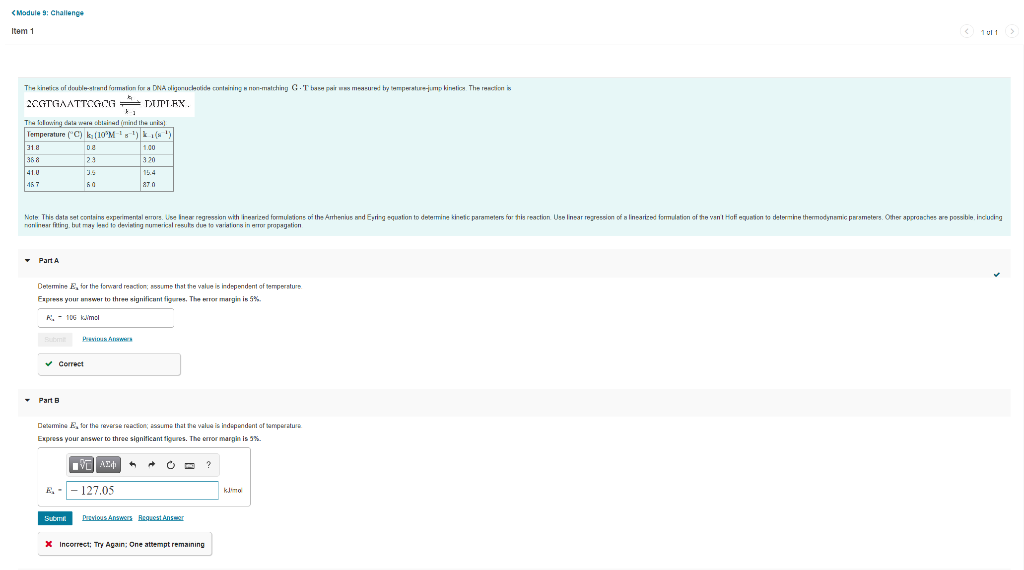Click the Note paragraph about experimental errors
The width and height of the screenshot is (1024, 570).
(513, 221)
